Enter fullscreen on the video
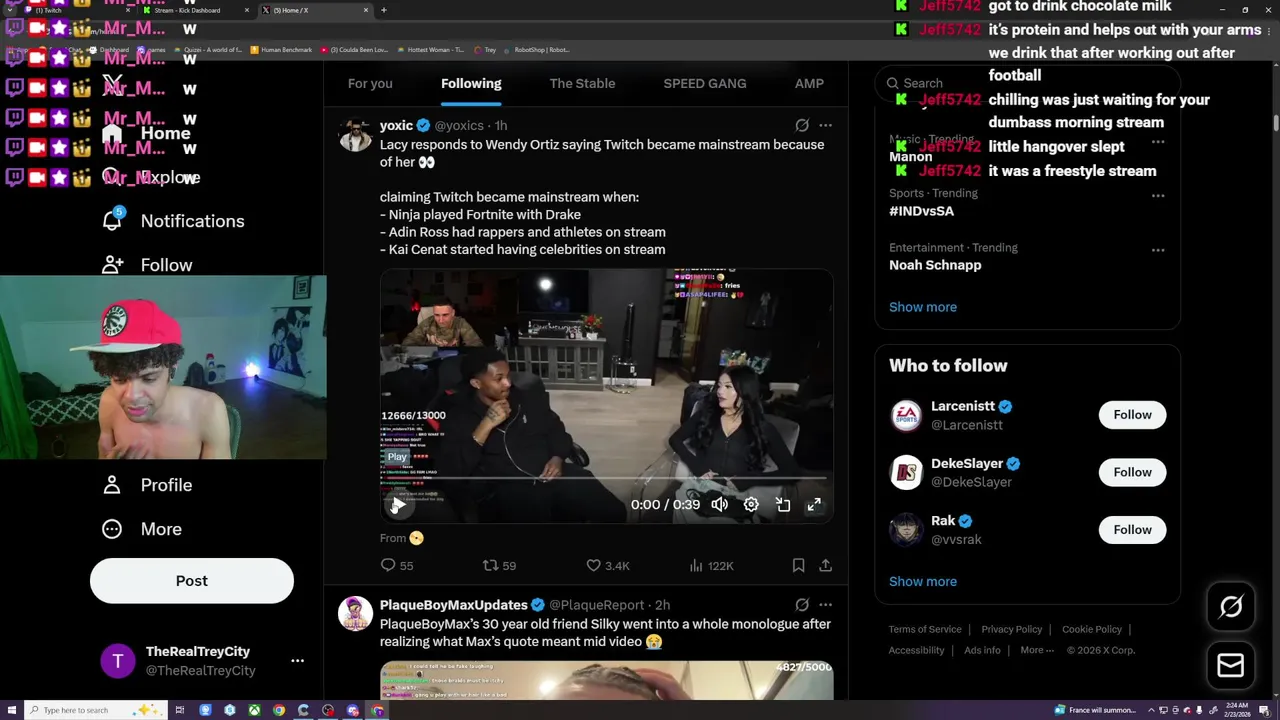The image size is (1280, 720). tap(814, 505)
